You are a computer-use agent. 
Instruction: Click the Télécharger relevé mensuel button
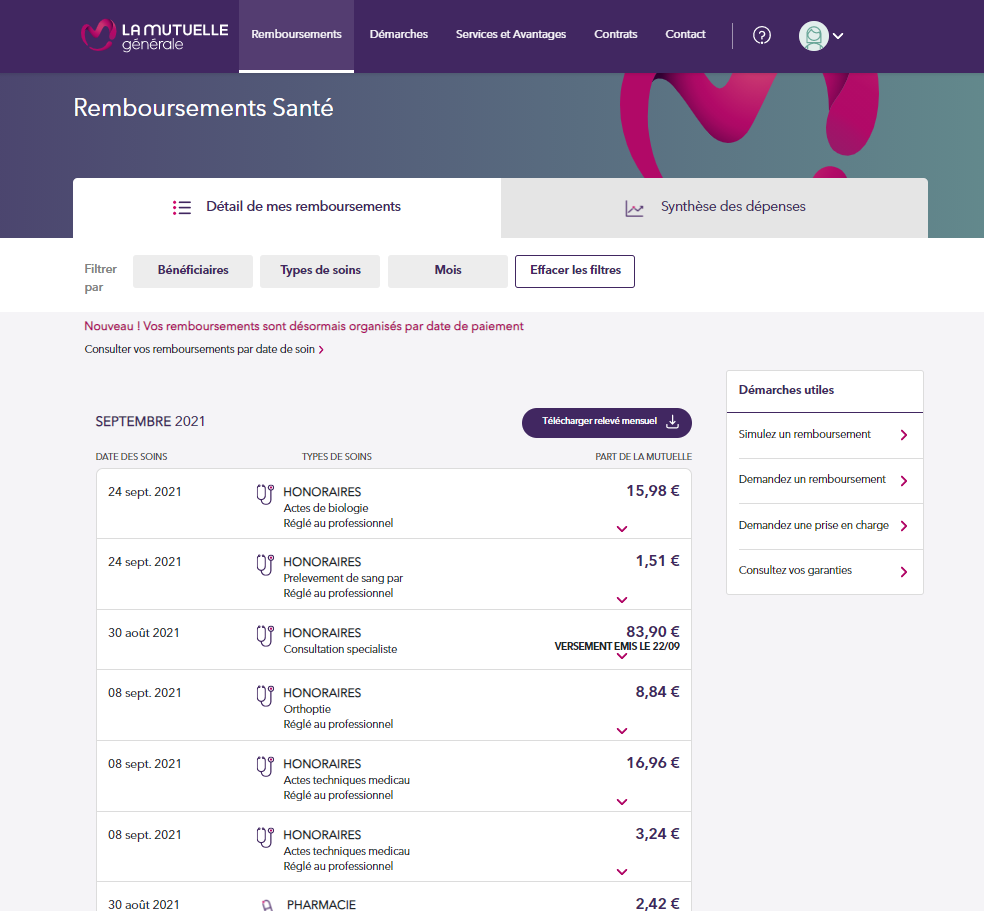click(606, 422)
